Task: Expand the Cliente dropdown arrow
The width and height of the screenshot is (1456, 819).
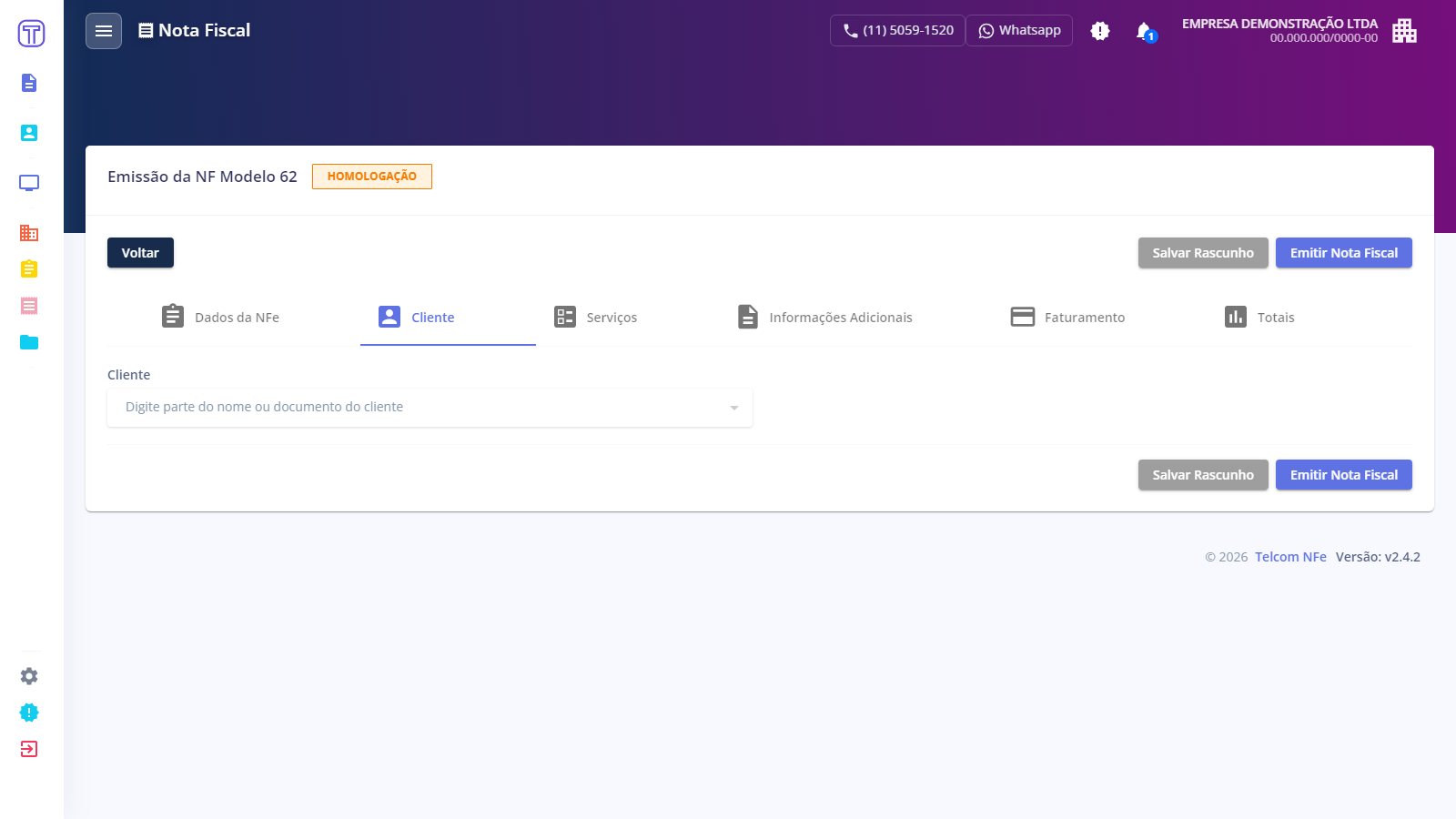Action: point(734,408)
